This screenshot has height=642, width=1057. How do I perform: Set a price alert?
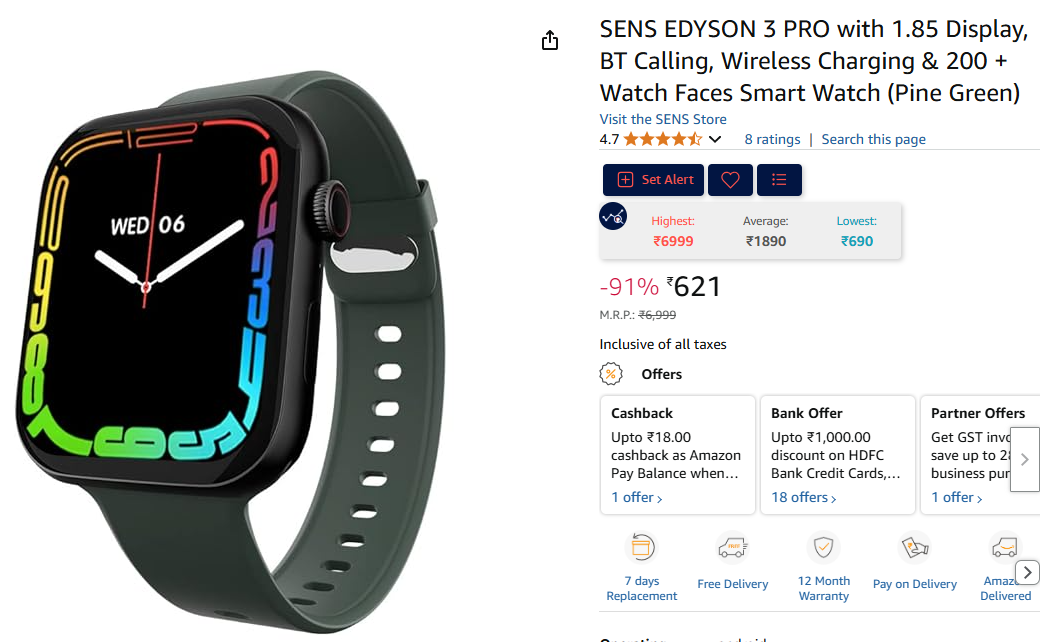(x=653, y=180)
